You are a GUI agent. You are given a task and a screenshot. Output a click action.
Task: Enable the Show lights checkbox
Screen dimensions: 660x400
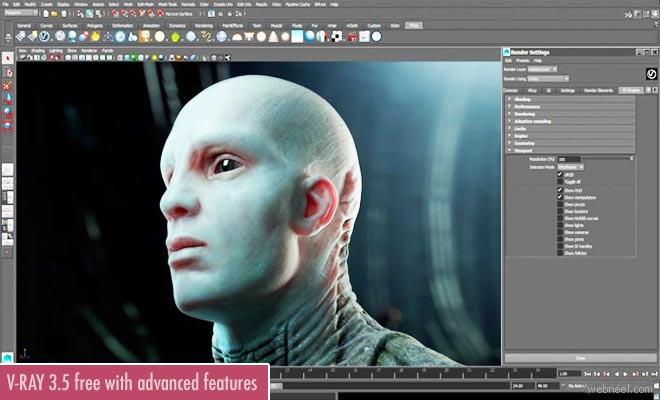[560, 225]
